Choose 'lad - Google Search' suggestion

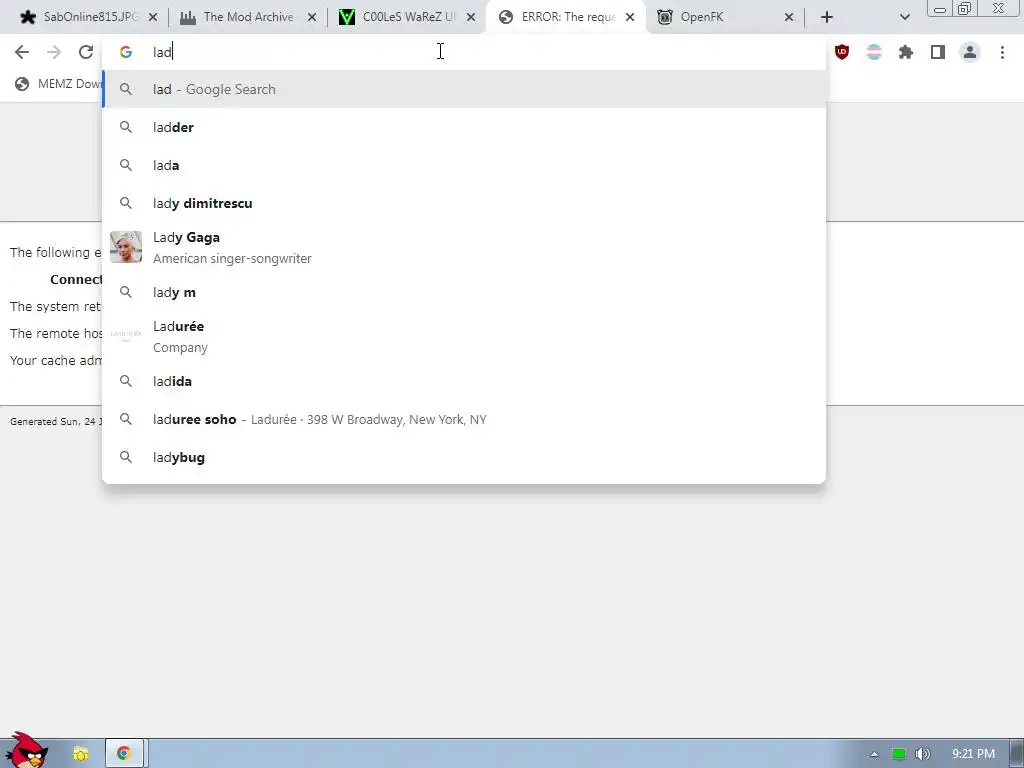pyautogui.click(x=464, y=89)
